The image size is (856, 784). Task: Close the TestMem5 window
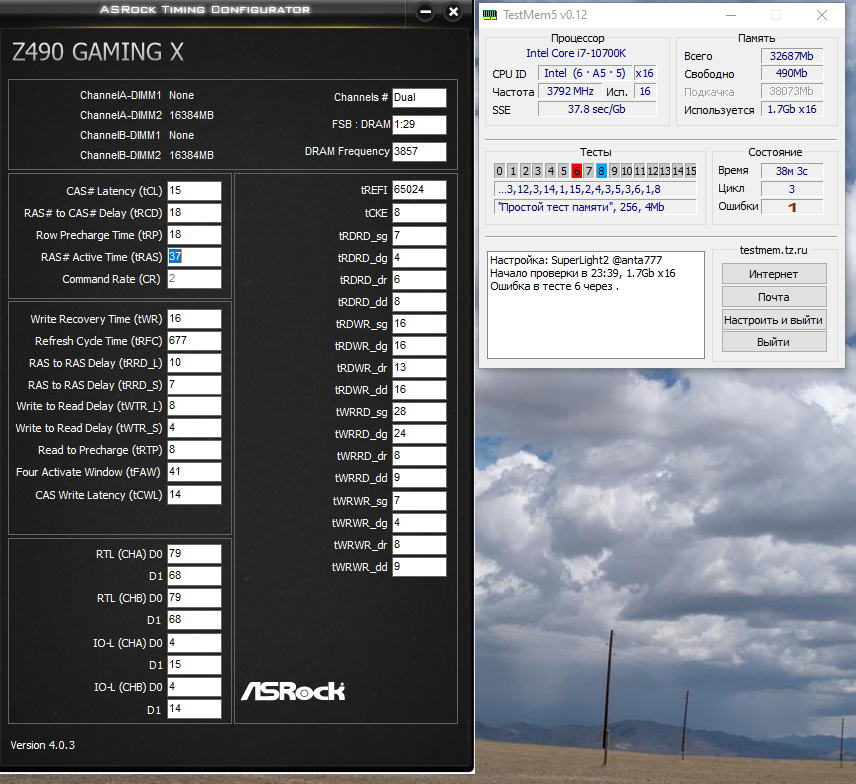[x=822, y=15]
